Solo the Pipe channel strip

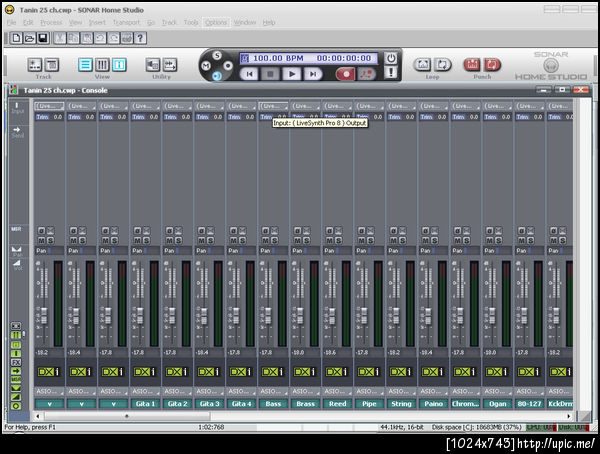point(370,240)
